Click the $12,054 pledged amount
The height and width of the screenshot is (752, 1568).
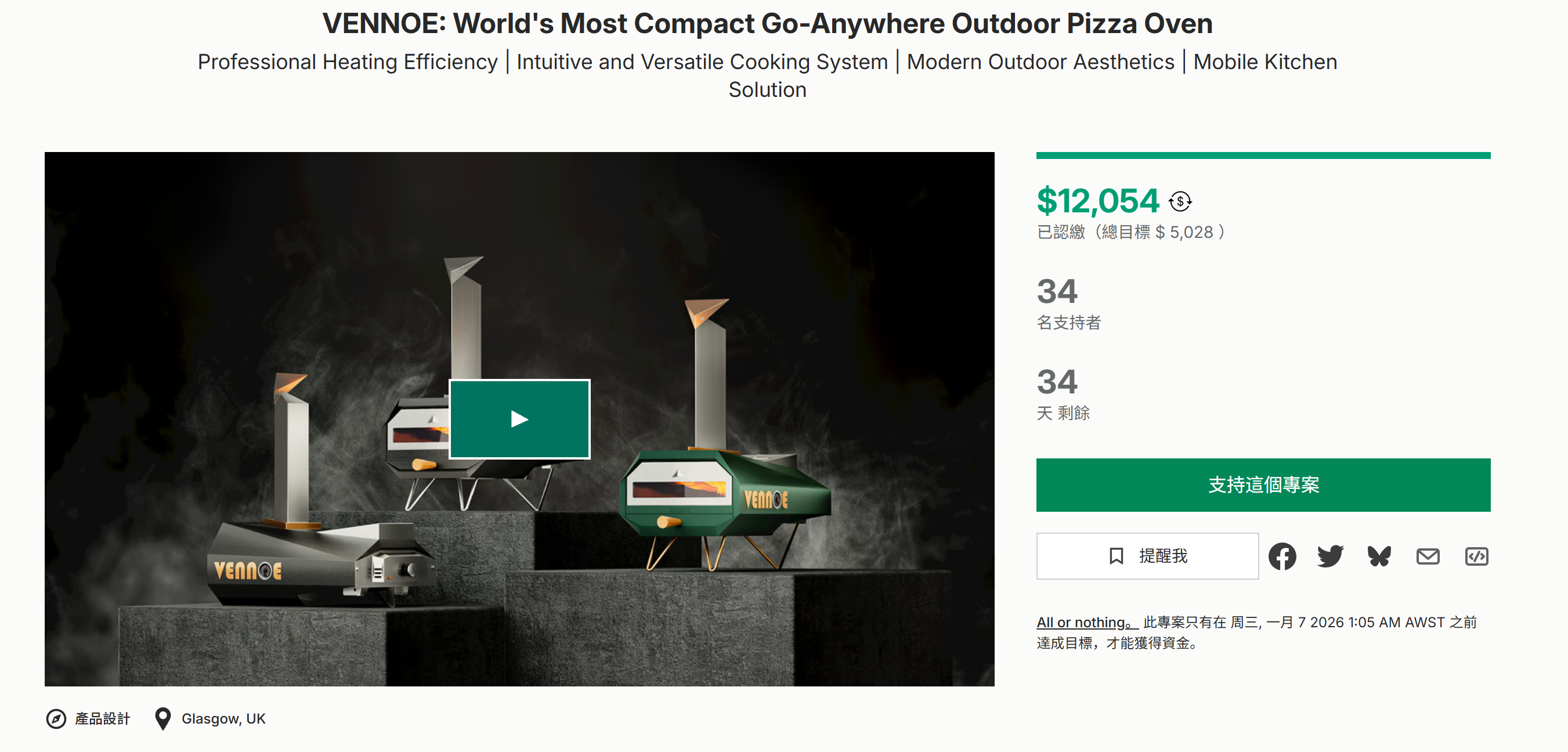click(1097, 201)
